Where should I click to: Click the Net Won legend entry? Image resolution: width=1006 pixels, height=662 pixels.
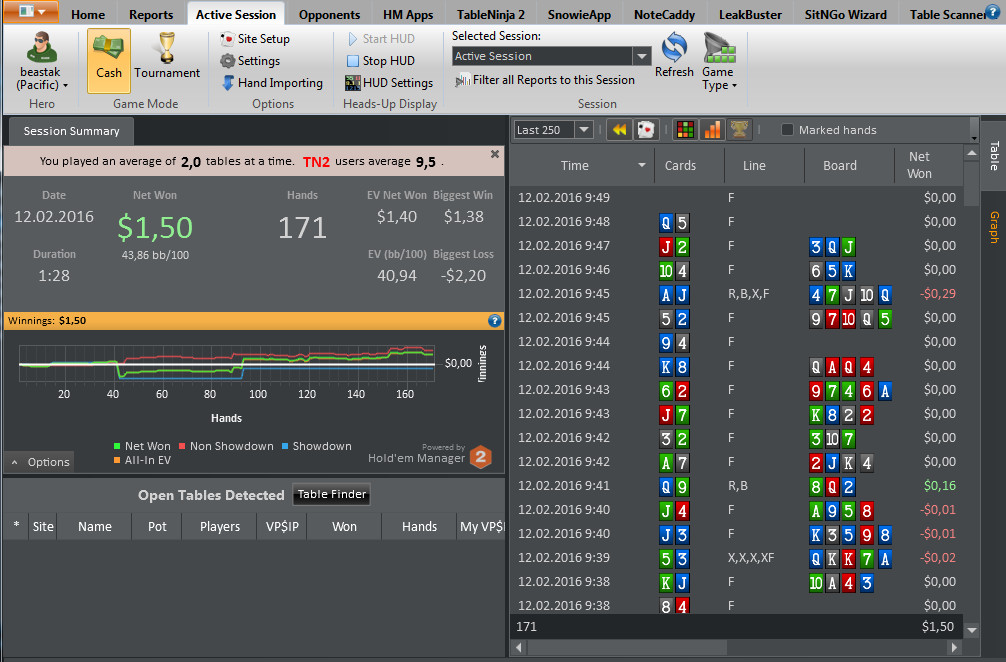point(142,446)
